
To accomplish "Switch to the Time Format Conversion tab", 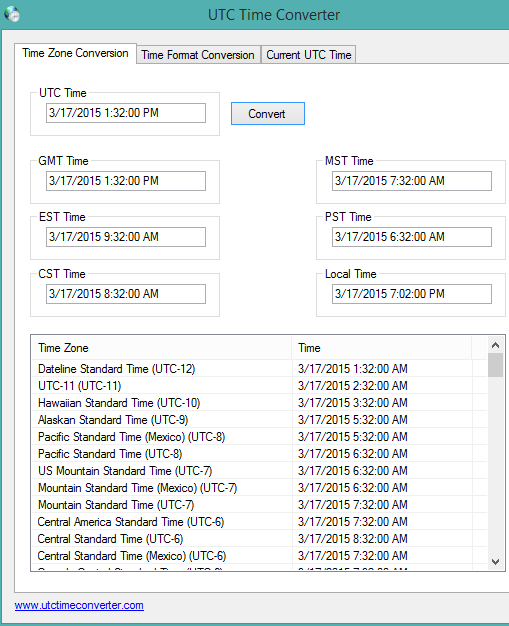I will [x=198, y=55].
